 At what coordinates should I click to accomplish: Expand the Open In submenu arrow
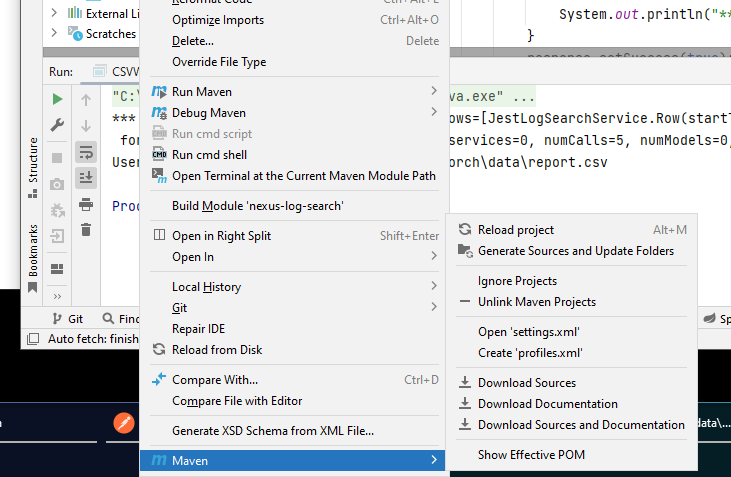point(433,257)
